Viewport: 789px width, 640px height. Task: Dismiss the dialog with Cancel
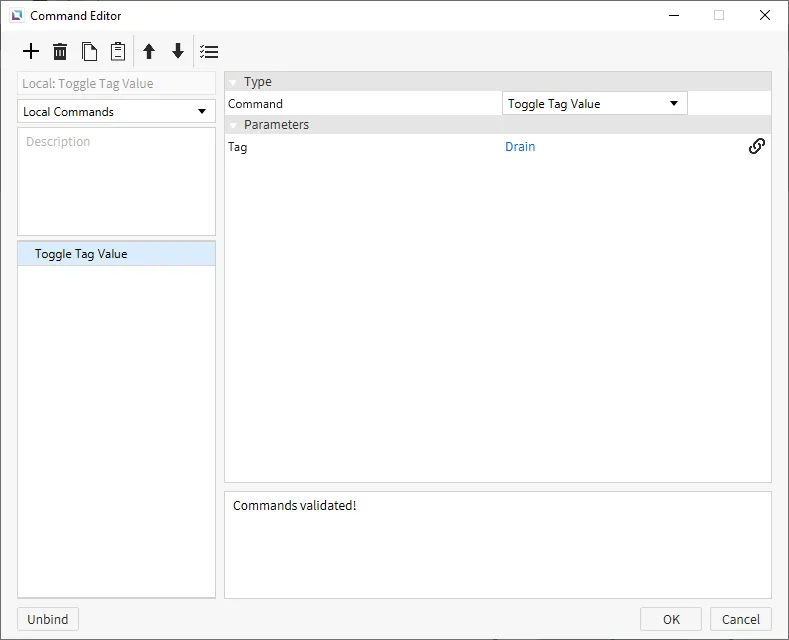tap(740, 619)
